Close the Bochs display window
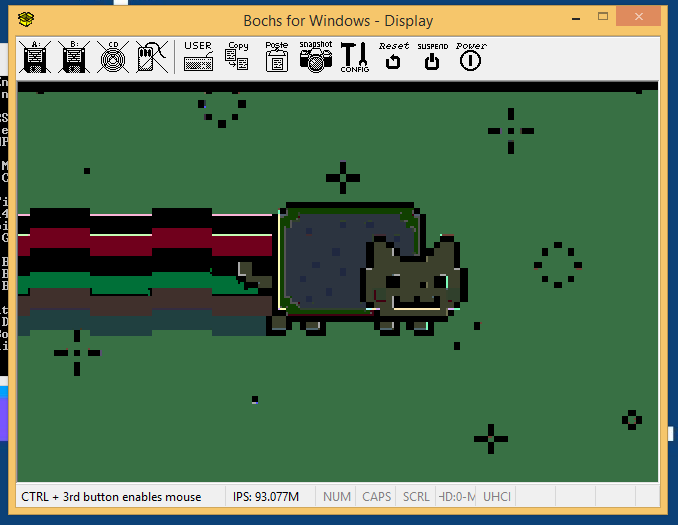678x525 pixels. coord(639,17)
